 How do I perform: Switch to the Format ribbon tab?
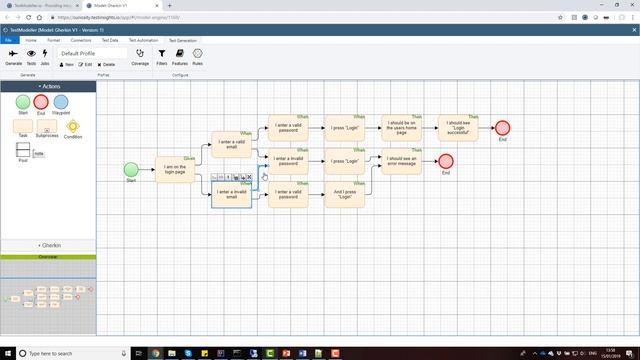(x=53, y=40)
